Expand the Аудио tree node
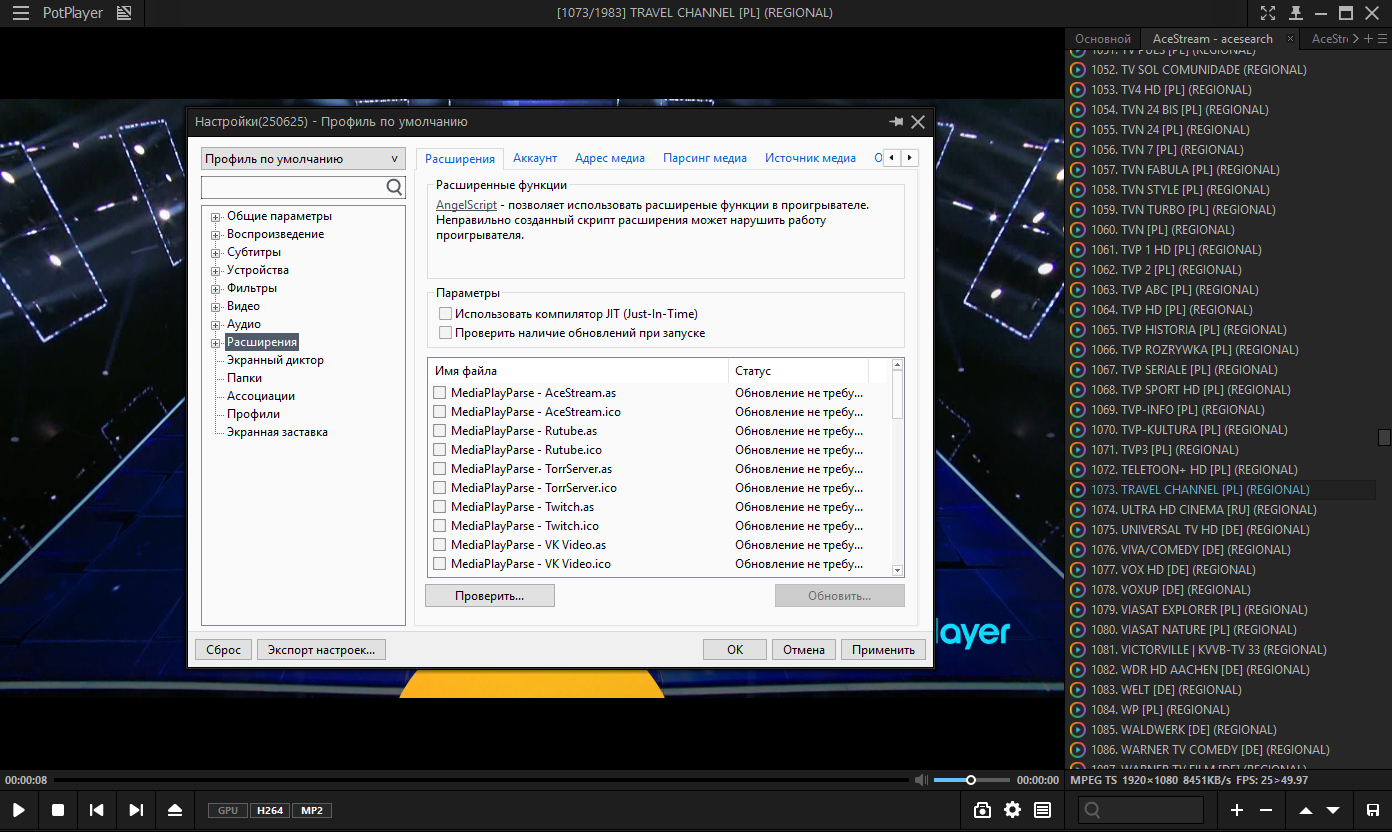The width and height of the screenshot is (1392, 832). (215, 325)
